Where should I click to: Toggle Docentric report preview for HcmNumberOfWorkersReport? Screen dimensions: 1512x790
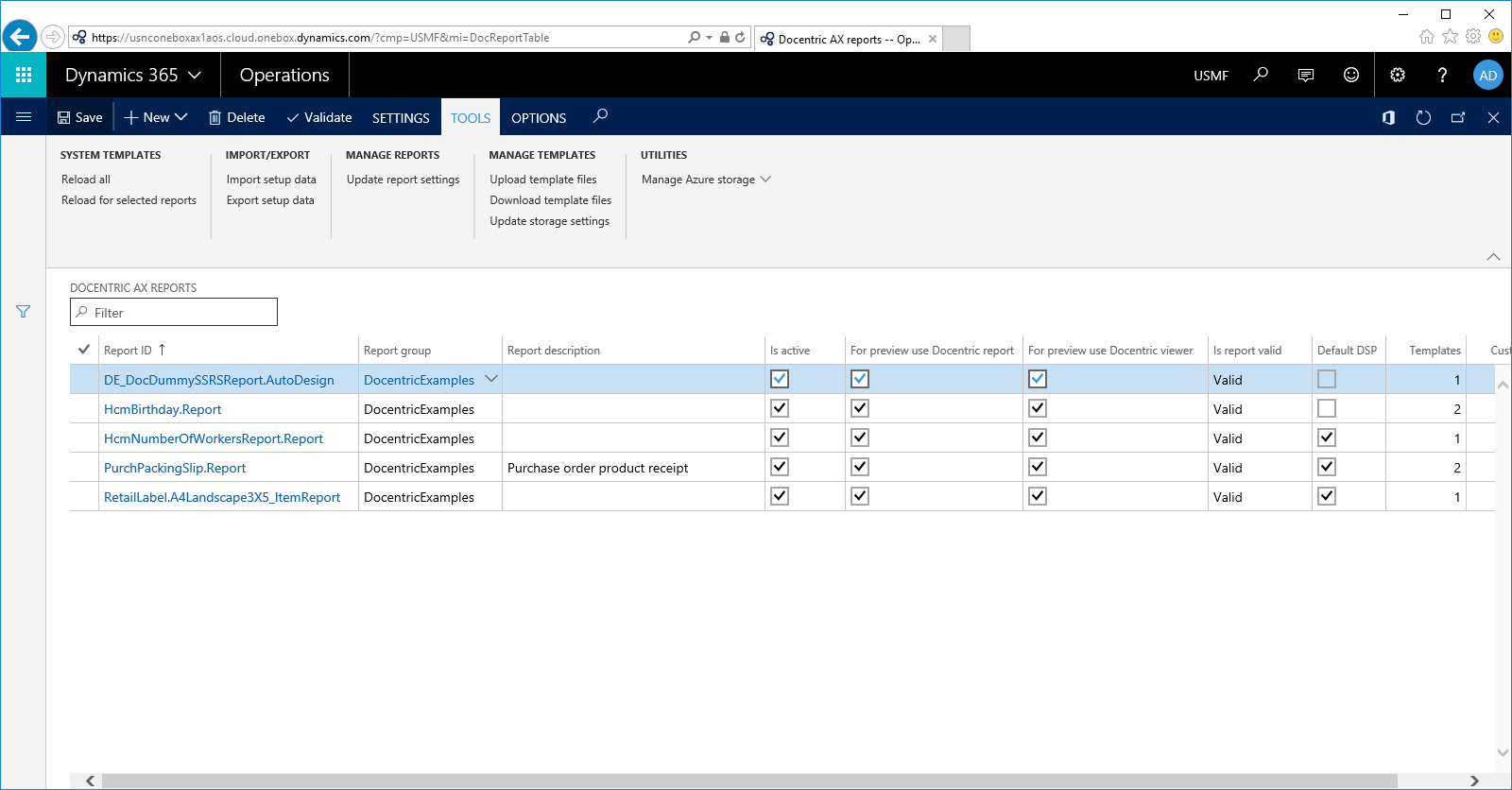coord(860,438)
